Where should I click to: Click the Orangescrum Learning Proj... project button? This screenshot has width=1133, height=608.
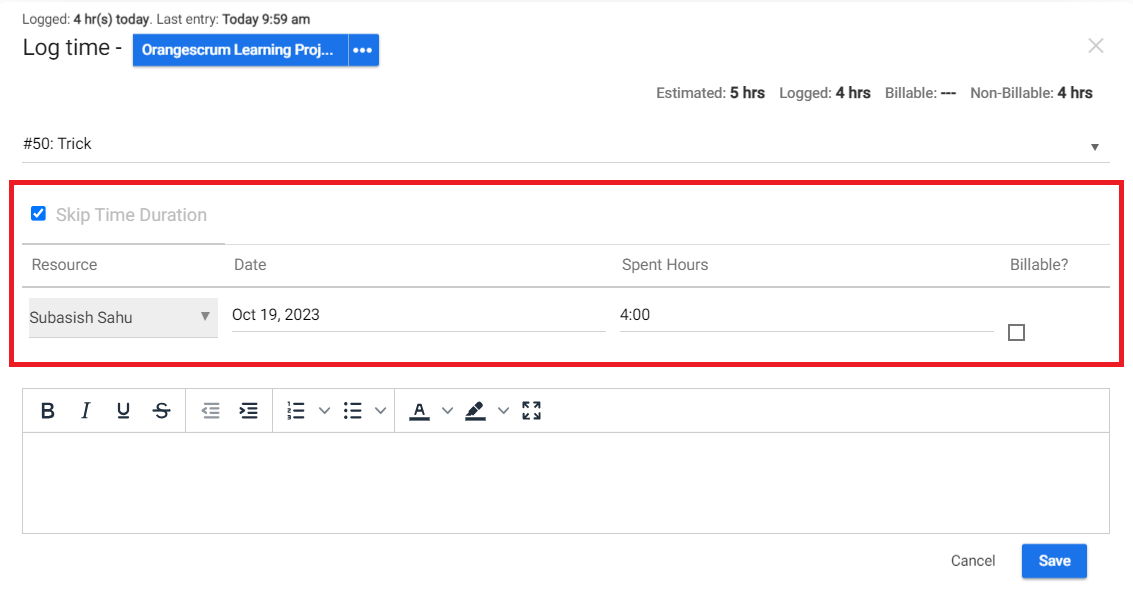coord(240,50)
